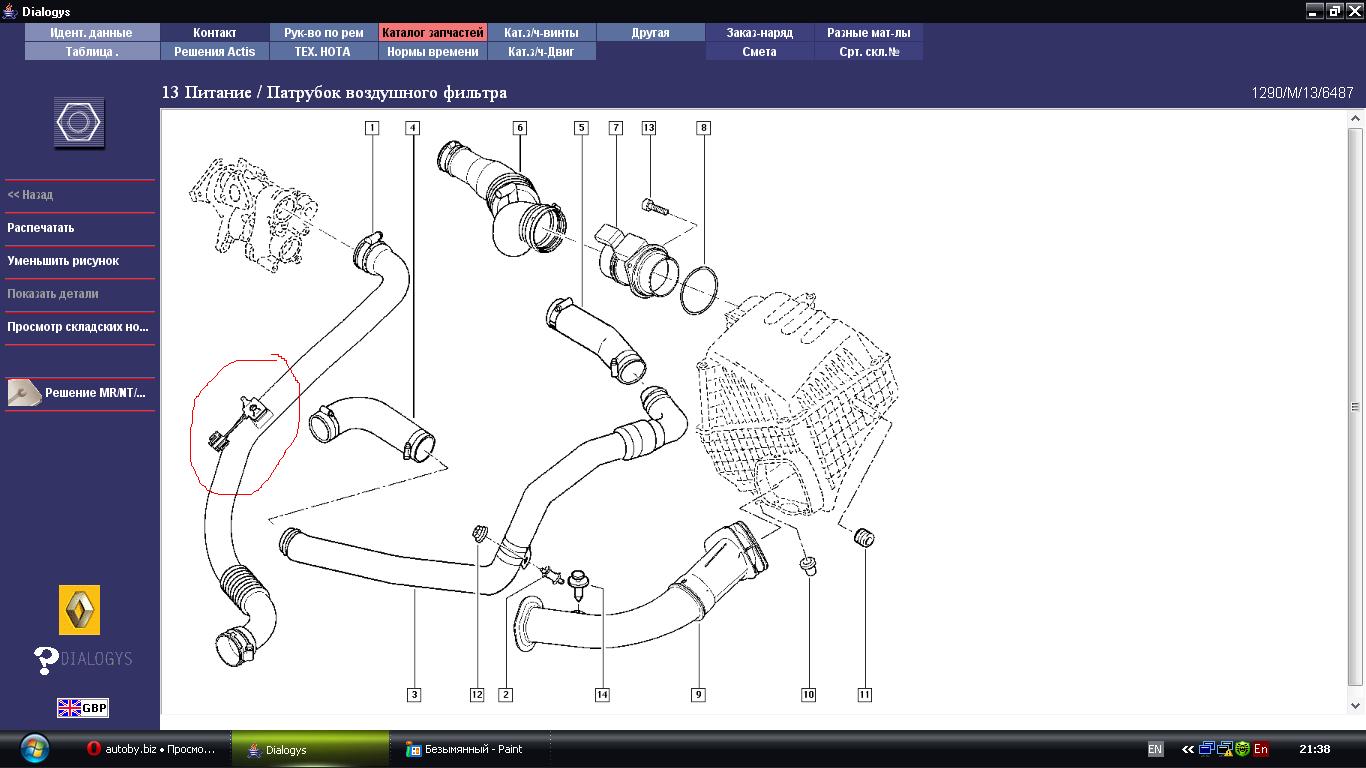Screen dimensions: 1366x768
Task: Click the red En tray icon
Action: point(1261,749)
